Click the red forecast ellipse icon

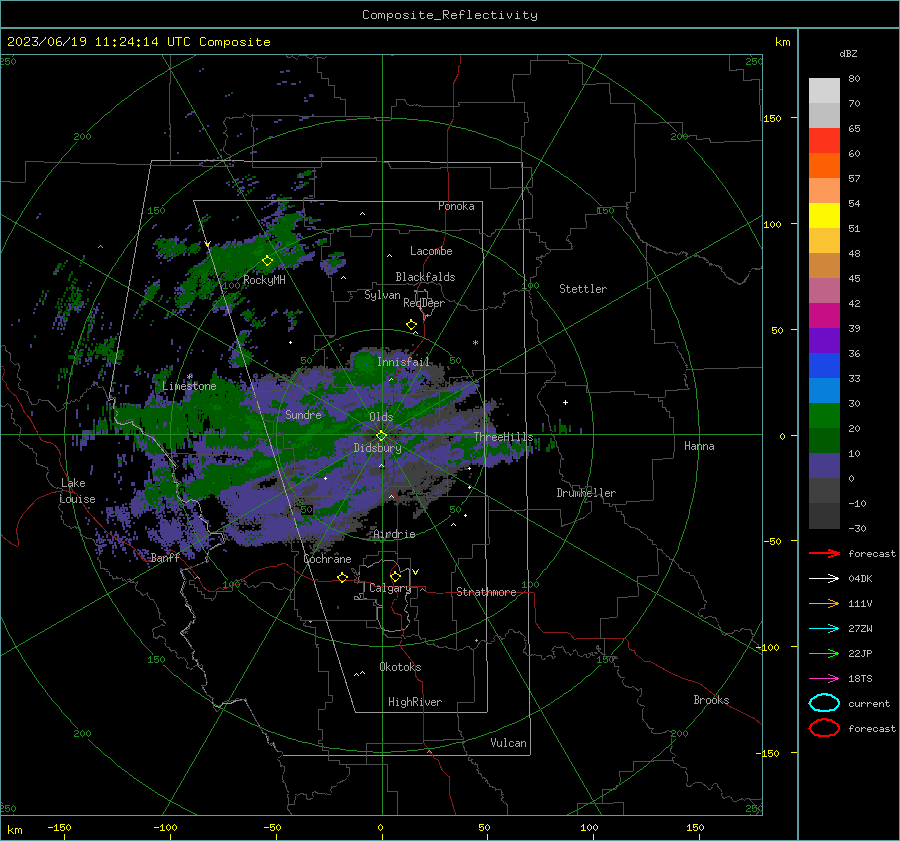coord(824,728)
